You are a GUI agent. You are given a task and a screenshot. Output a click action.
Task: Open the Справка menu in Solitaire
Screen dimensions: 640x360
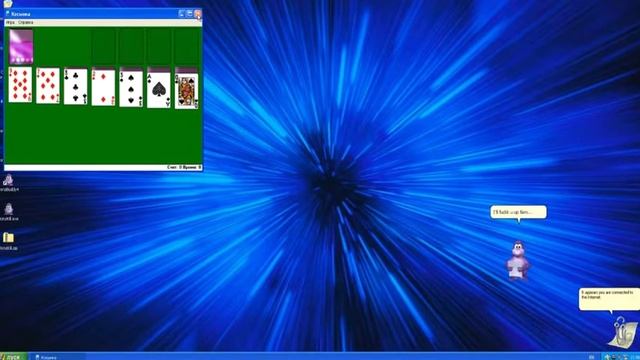[x=26, y=22]
